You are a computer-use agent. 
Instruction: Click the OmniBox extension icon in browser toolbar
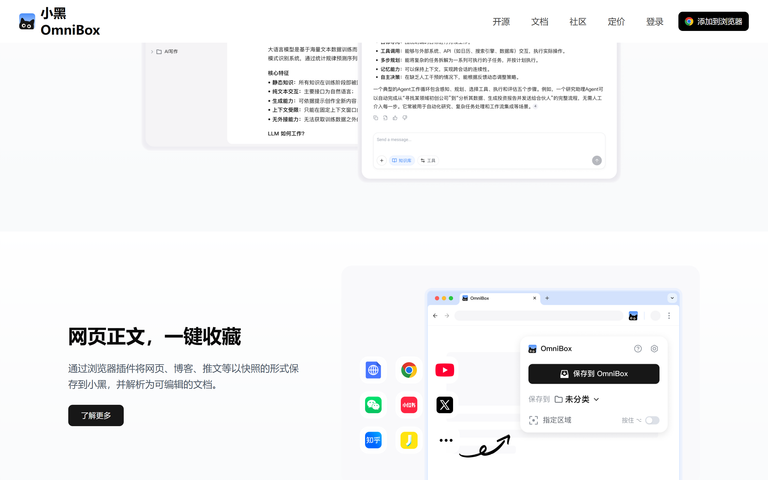pos(633,316)
